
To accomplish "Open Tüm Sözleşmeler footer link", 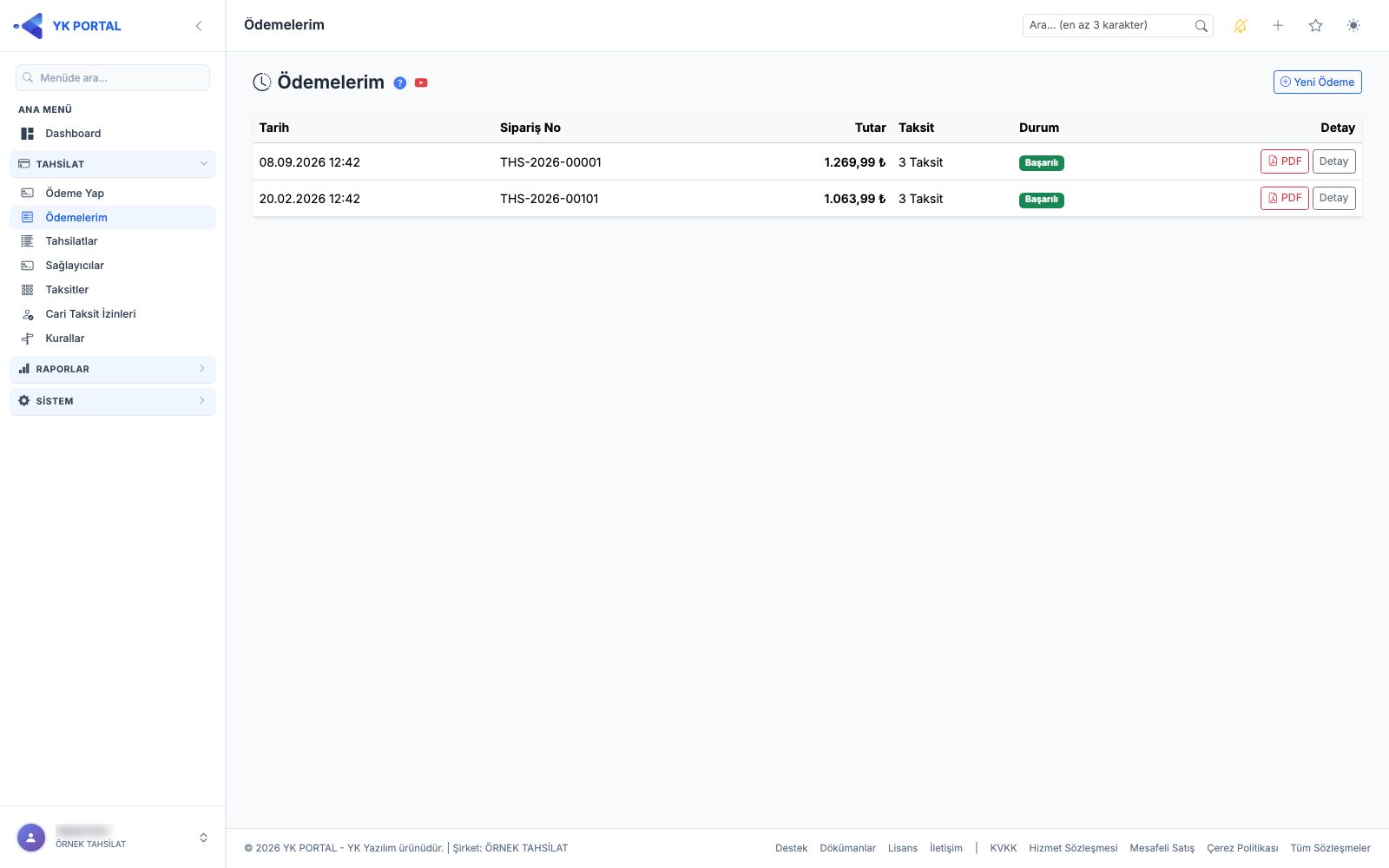I will (1330, 848).
